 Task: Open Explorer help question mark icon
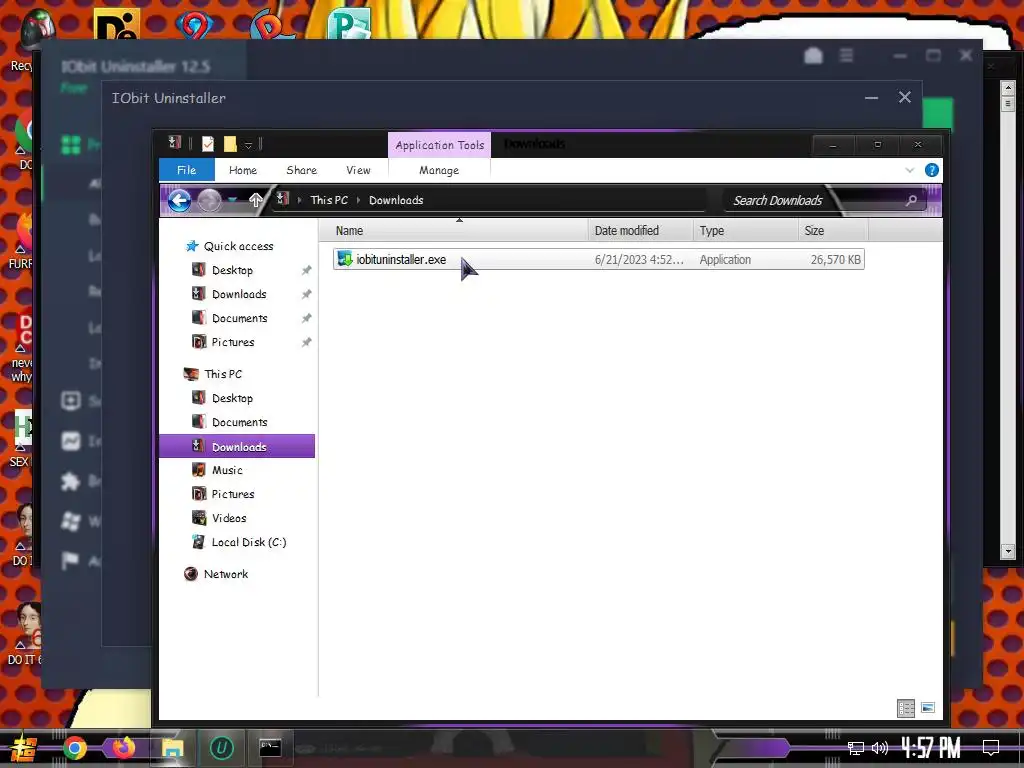(x=932, y=170)
